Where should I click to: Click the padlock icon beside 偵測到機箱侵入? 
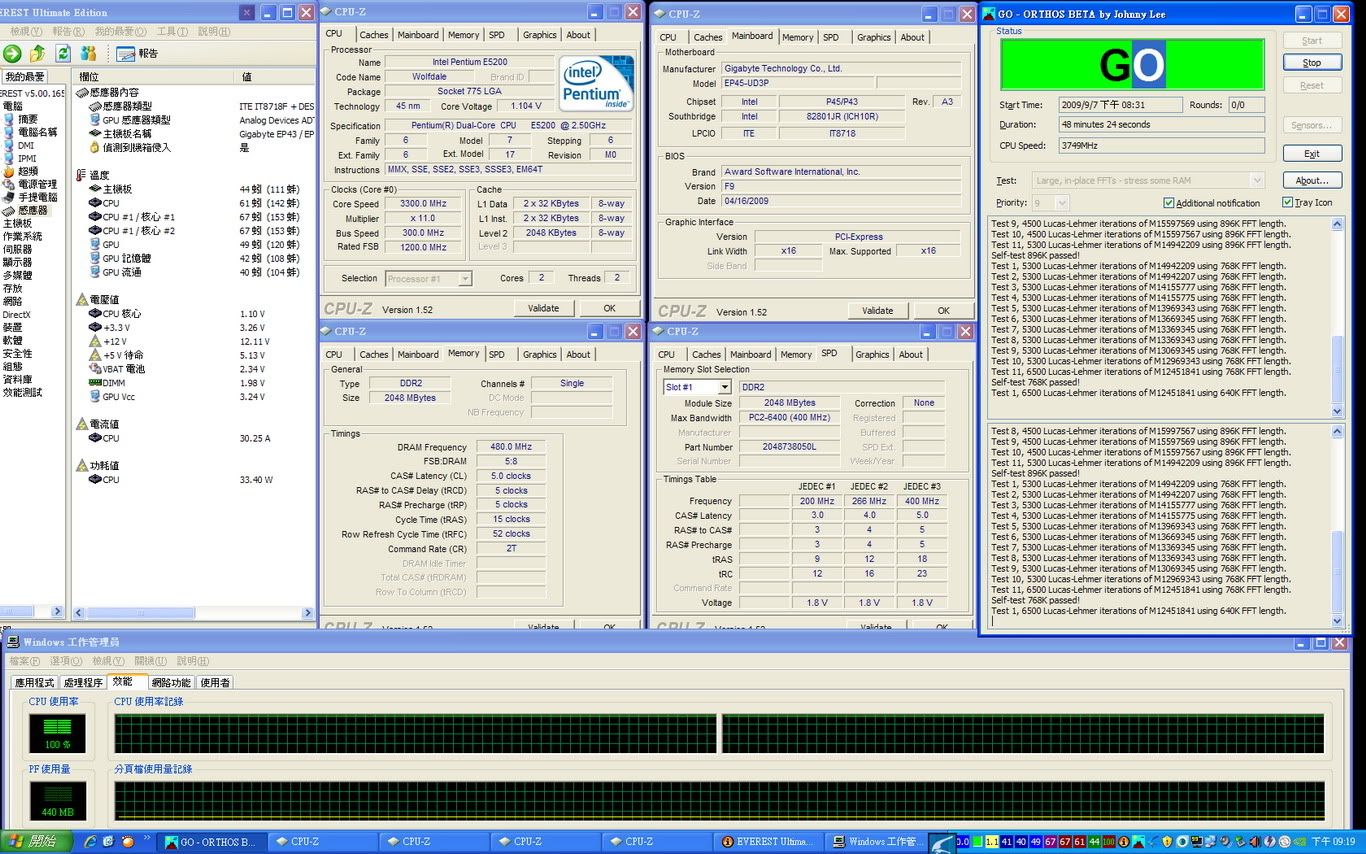pyautogui.click(x=95, y=147)
